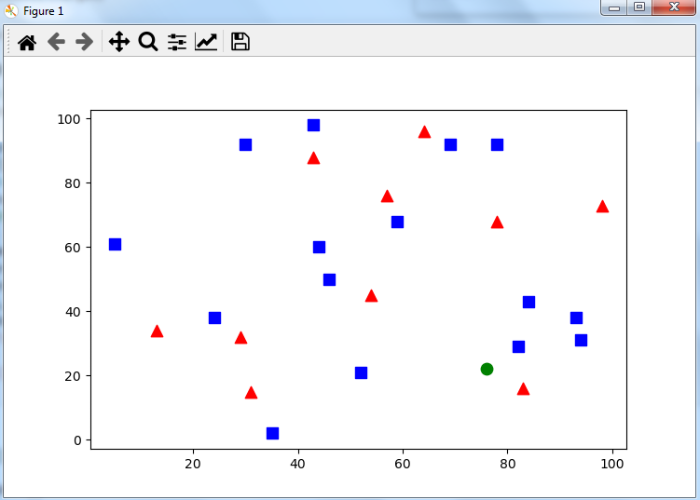
Task: Click the topmost blue square in the plot
Action: click(x=313, y=125)
